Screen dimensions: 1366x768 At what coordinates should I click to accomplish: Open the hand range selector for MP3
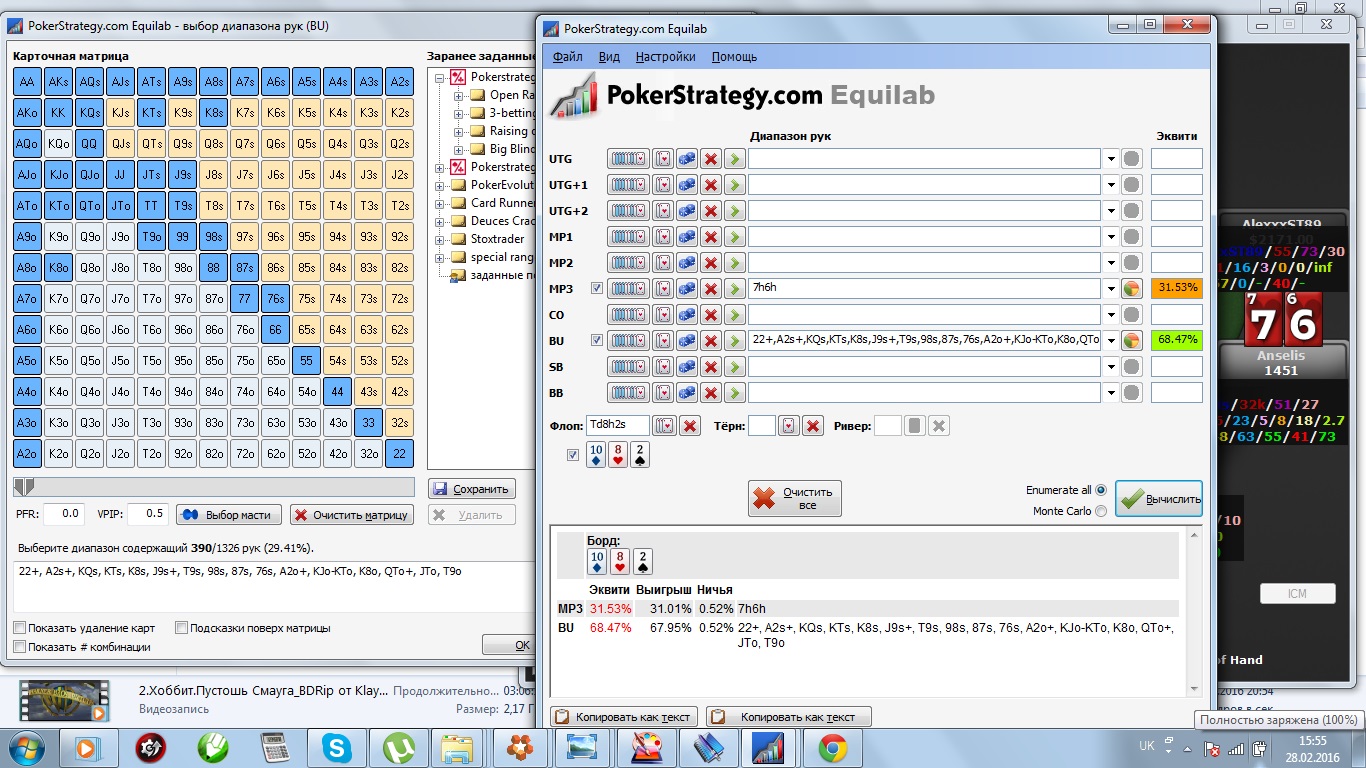click(x=628, y=289)
